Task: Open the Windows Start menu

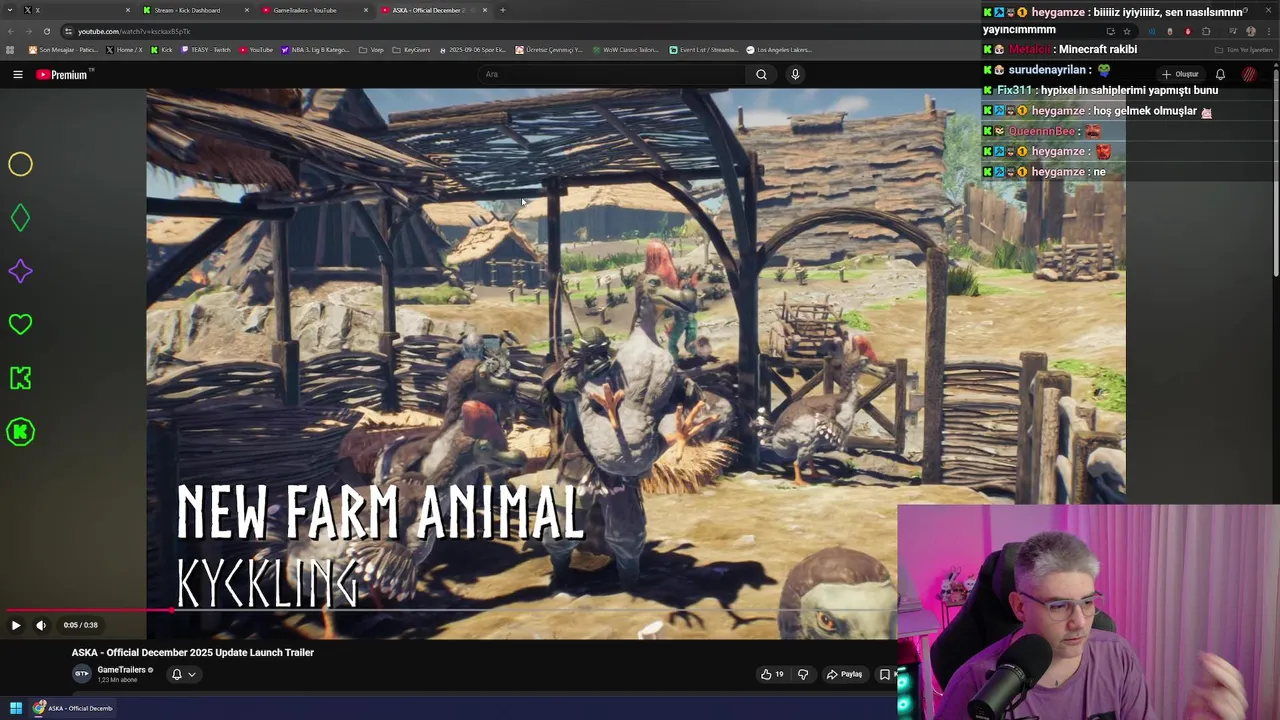Action: click(x=16, y=708)
